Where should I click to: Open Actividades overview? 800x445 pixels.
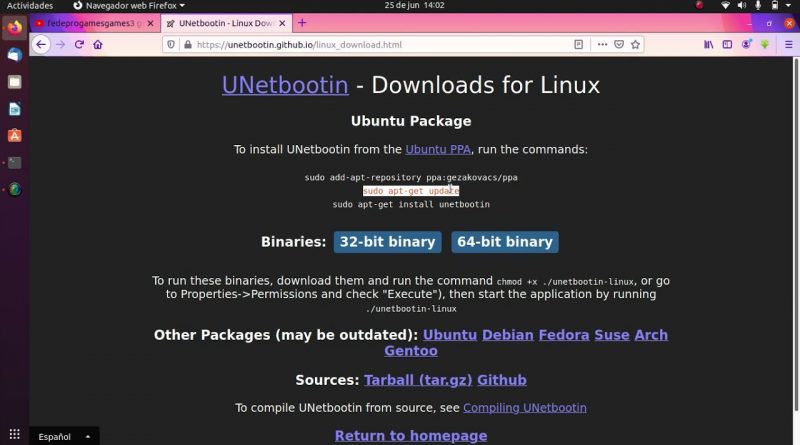[x=30, y=6]
